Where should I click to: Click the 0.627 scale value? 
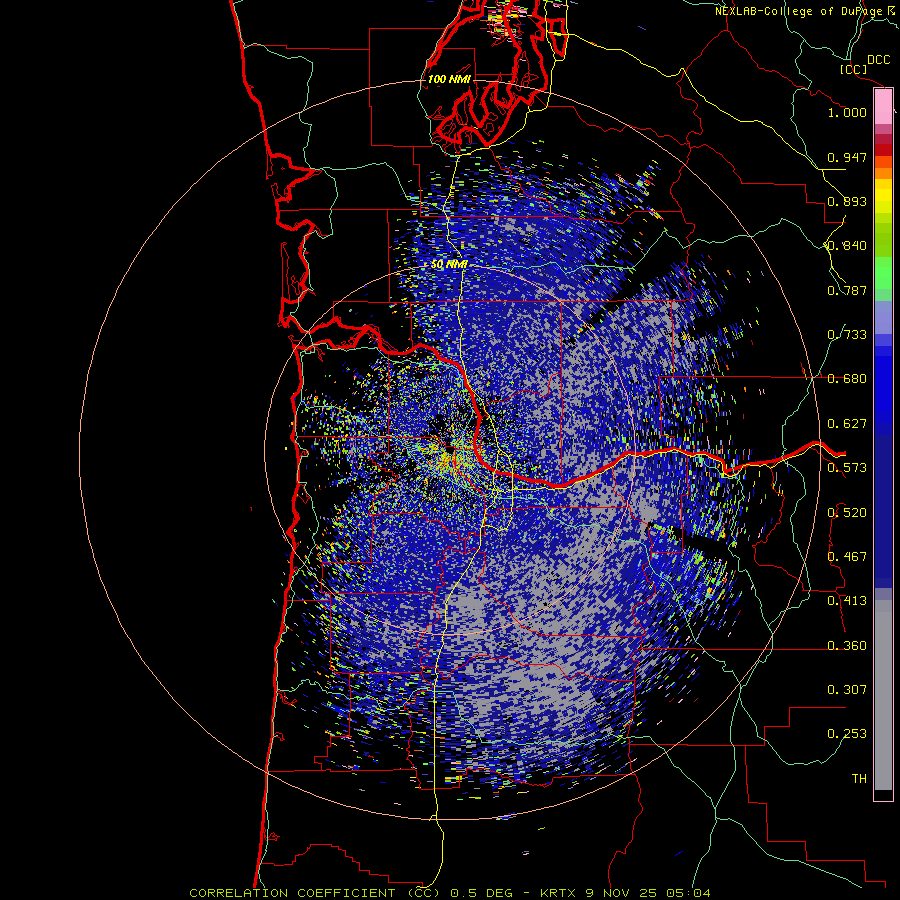[847, 424]
